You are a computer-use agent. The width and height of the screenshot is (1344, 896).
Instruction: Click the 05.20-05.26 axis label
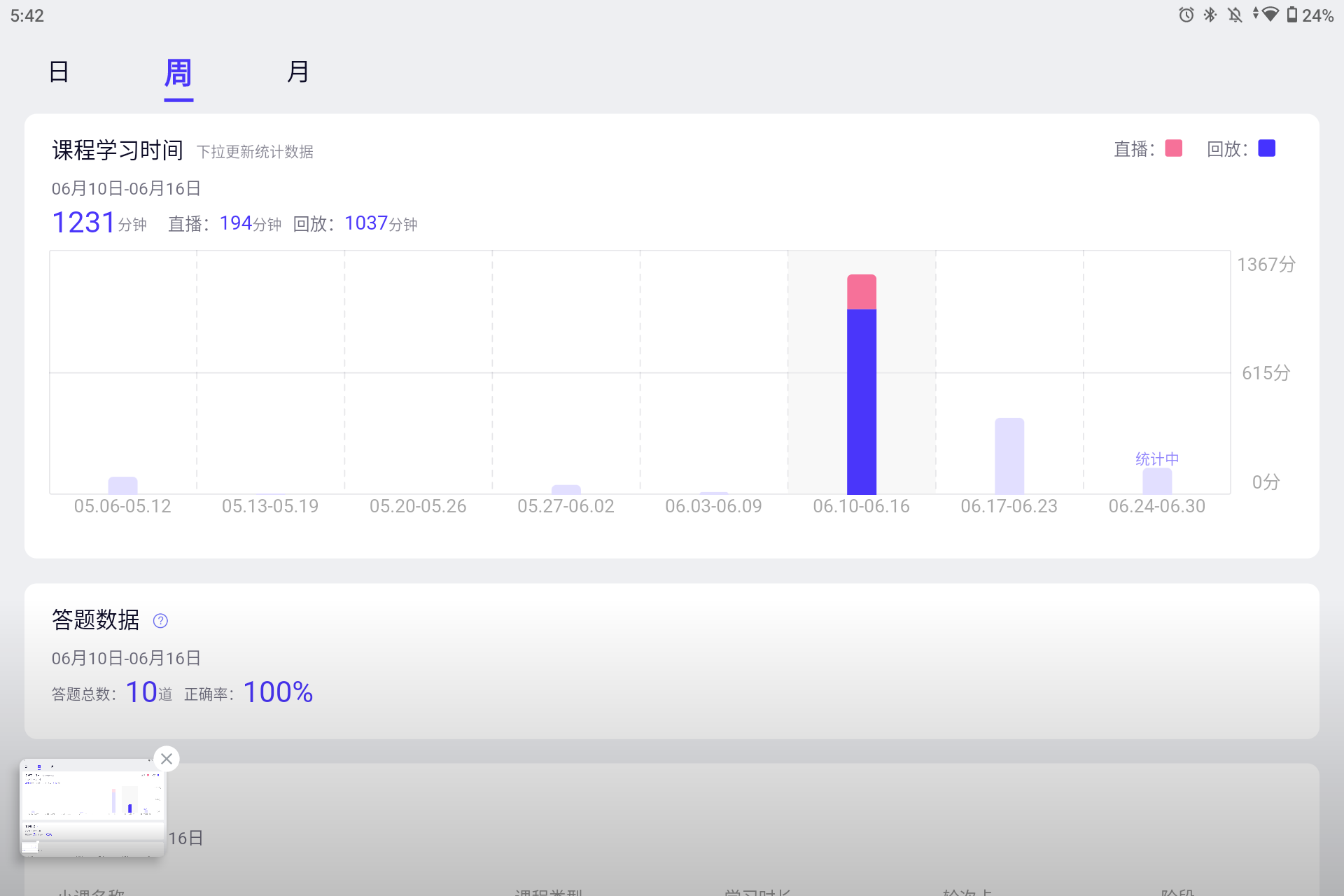pyautogui.click(x=418, y=506)
